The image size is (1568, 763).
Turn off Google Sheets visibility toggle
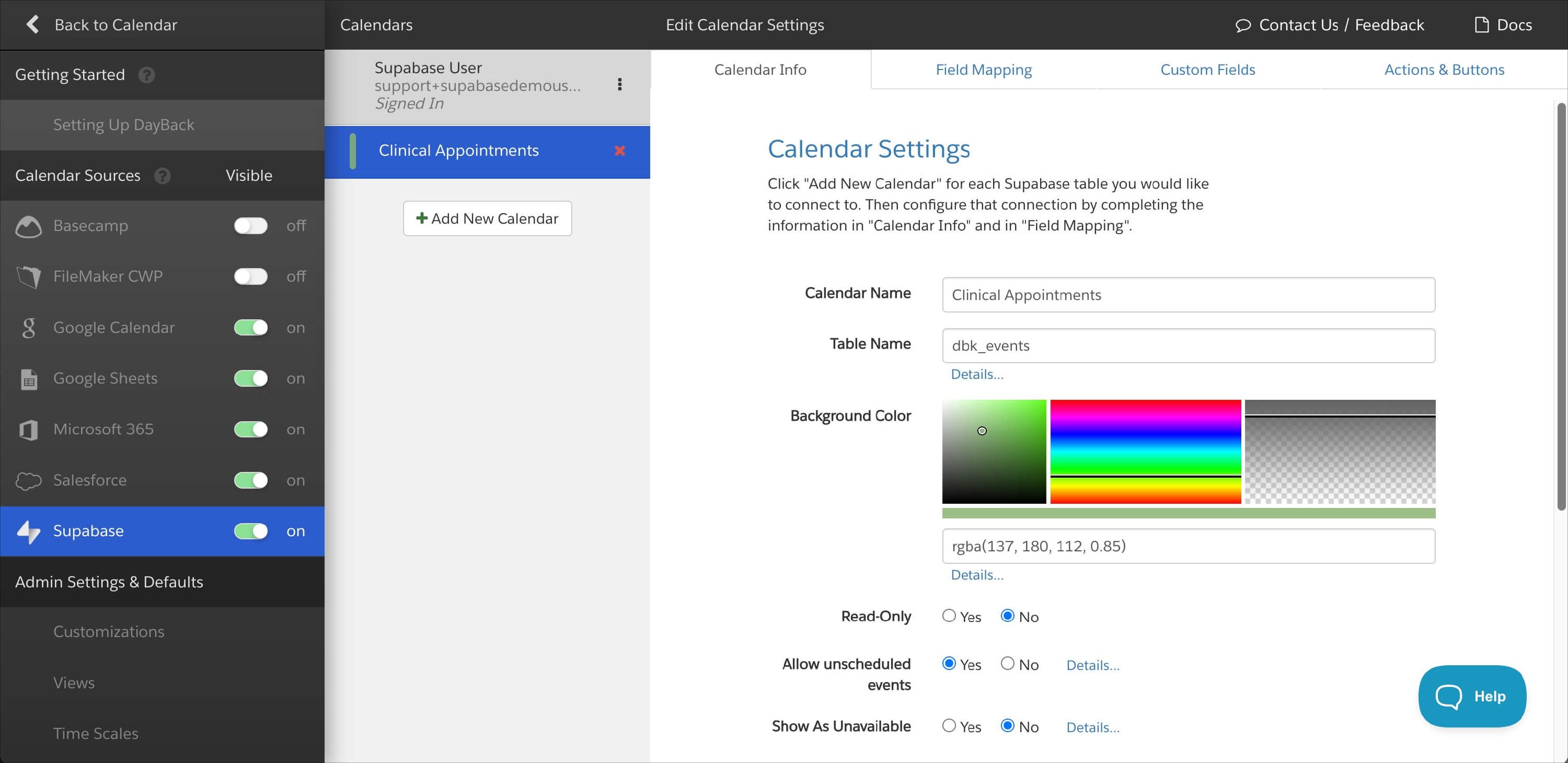[x=251, y=378]
